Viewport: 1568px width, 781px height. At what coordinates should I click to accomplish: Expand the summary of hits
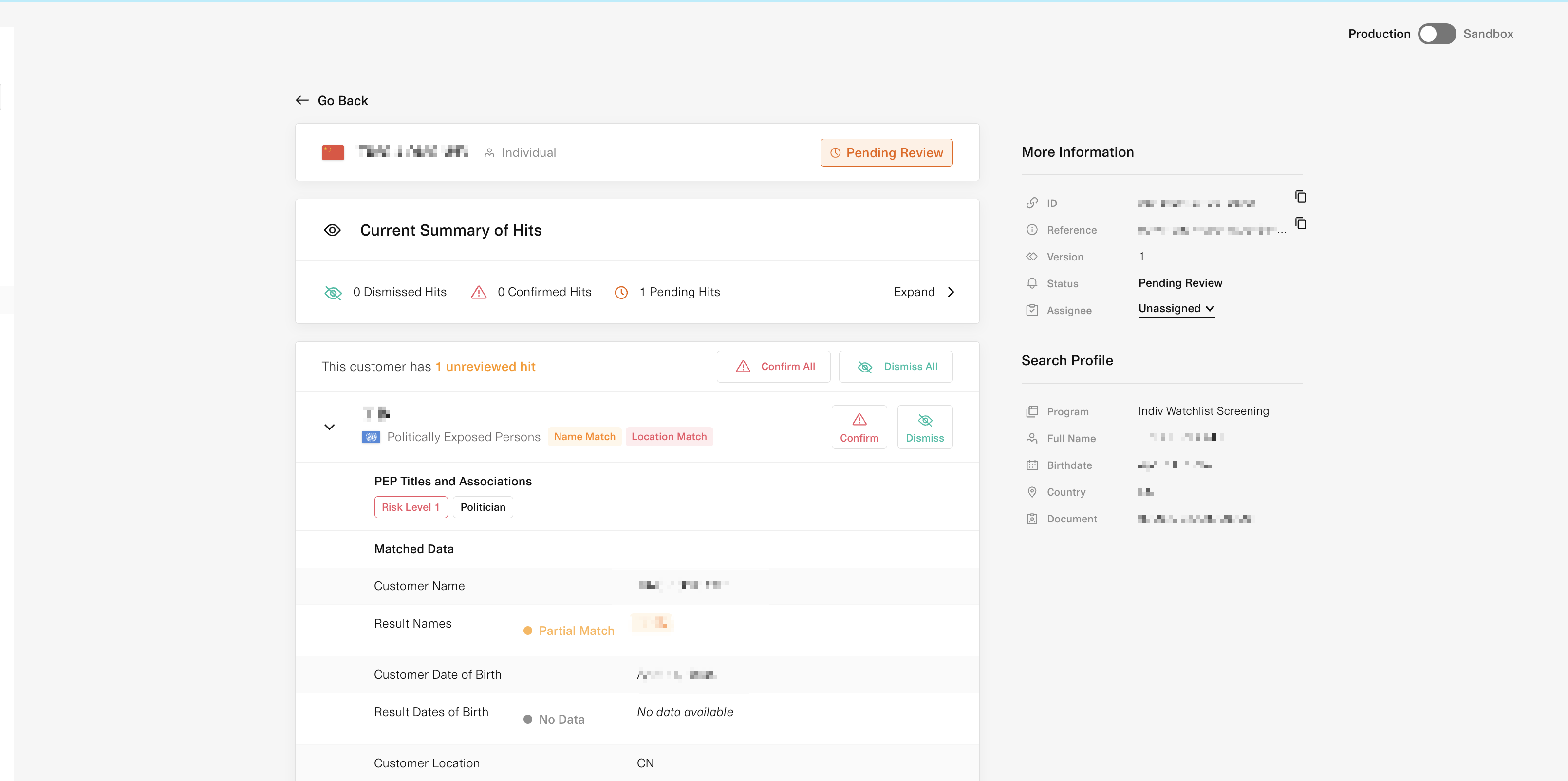[923, 292]
